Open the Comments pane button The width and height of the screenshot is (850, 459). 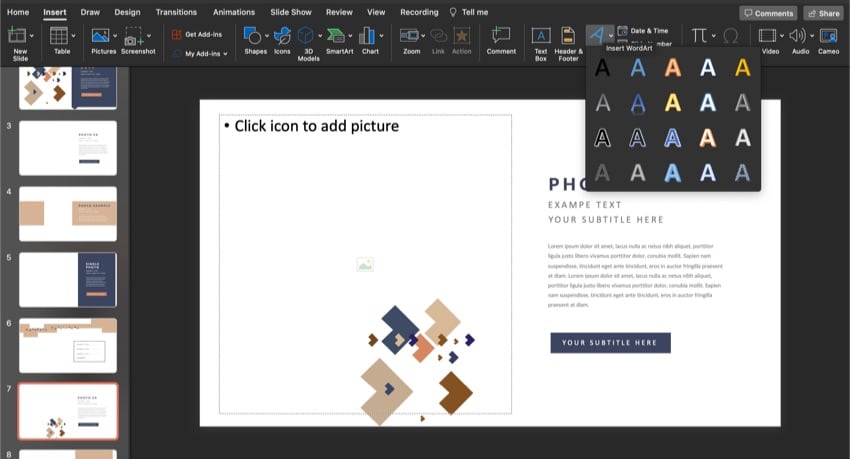coord(767,13)
